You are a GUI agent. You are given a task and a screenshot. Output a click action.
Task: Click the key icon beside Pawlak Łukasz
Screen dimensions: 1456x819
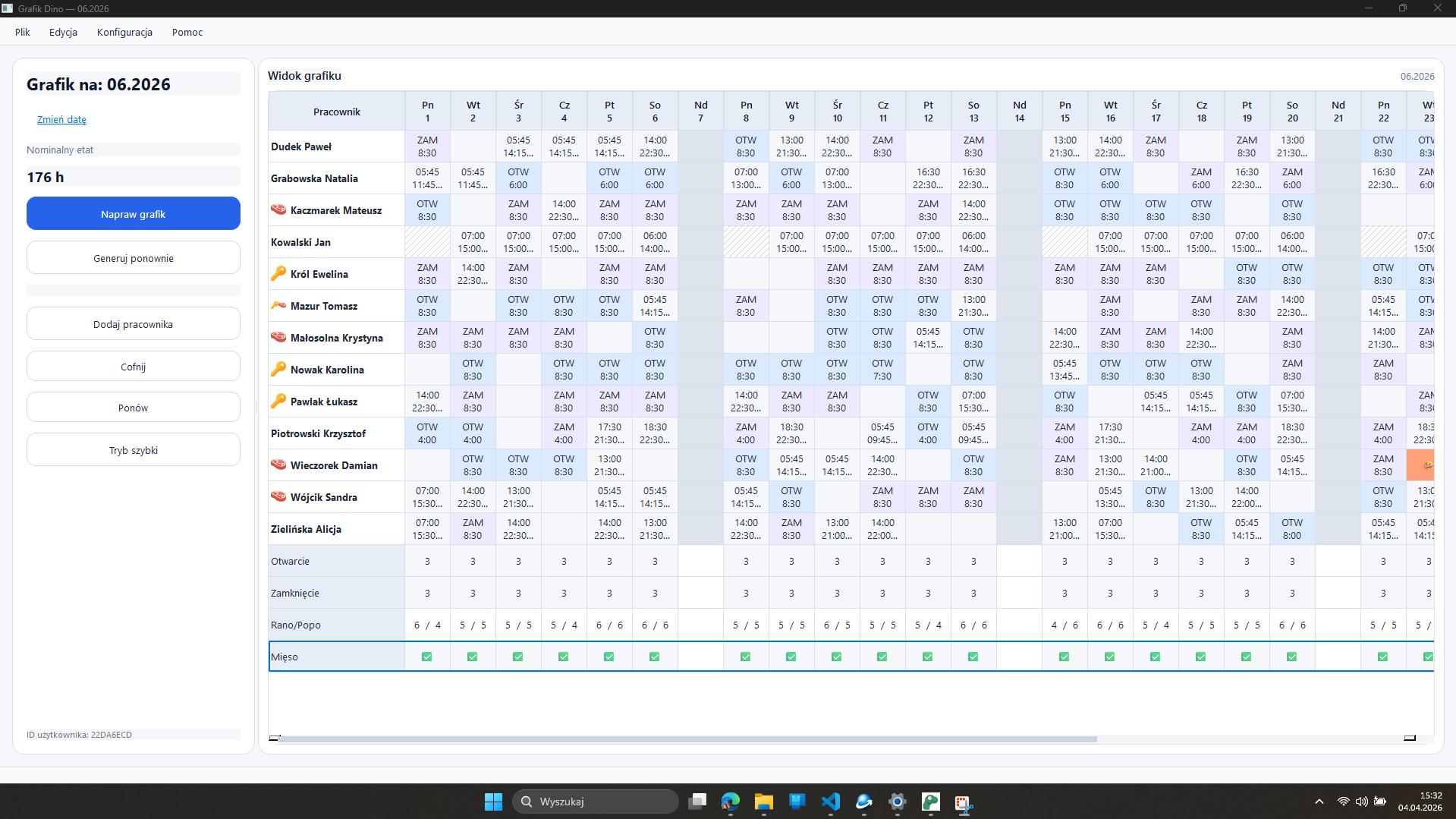[278, 401]
